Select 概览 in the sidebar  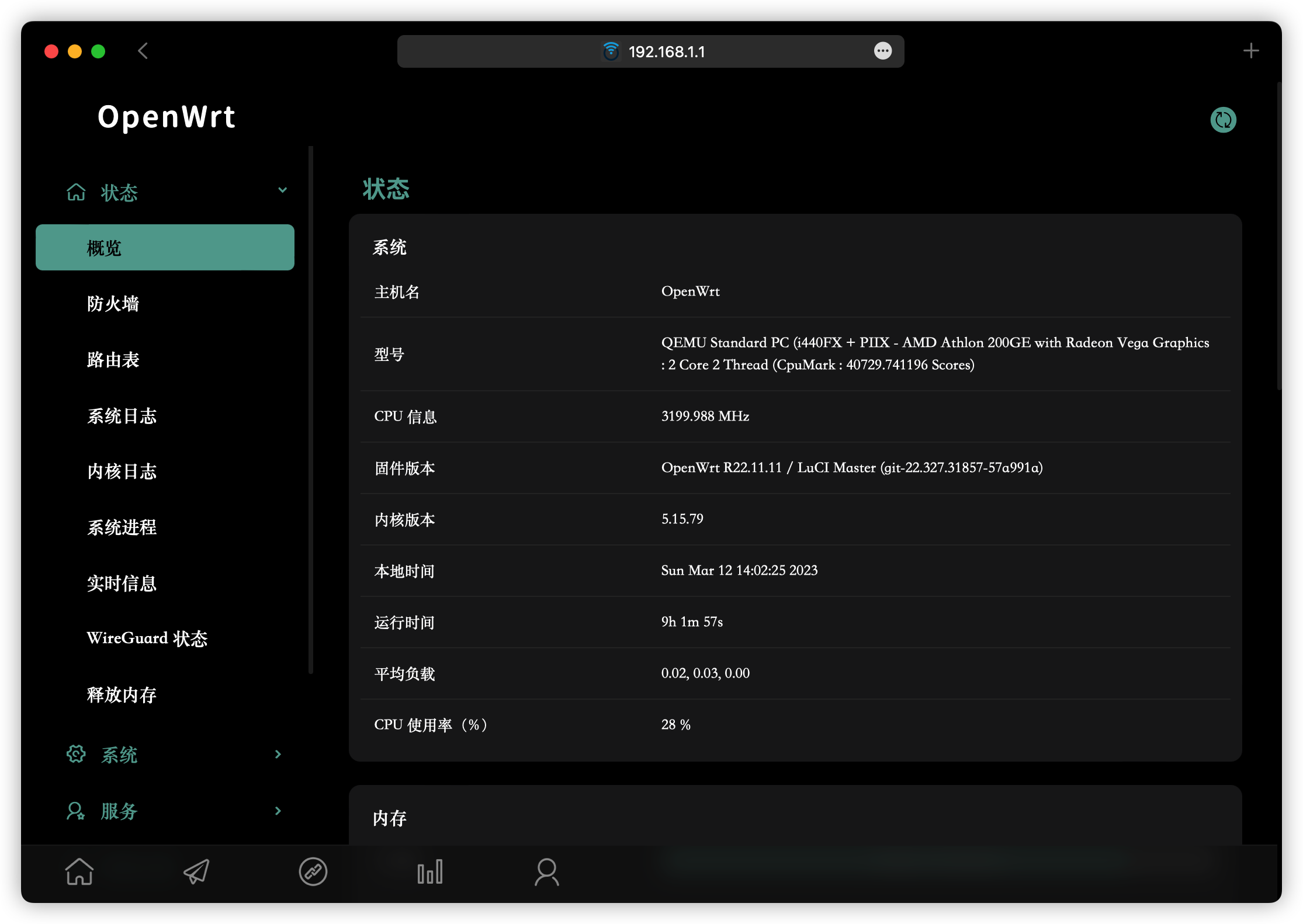165,248
